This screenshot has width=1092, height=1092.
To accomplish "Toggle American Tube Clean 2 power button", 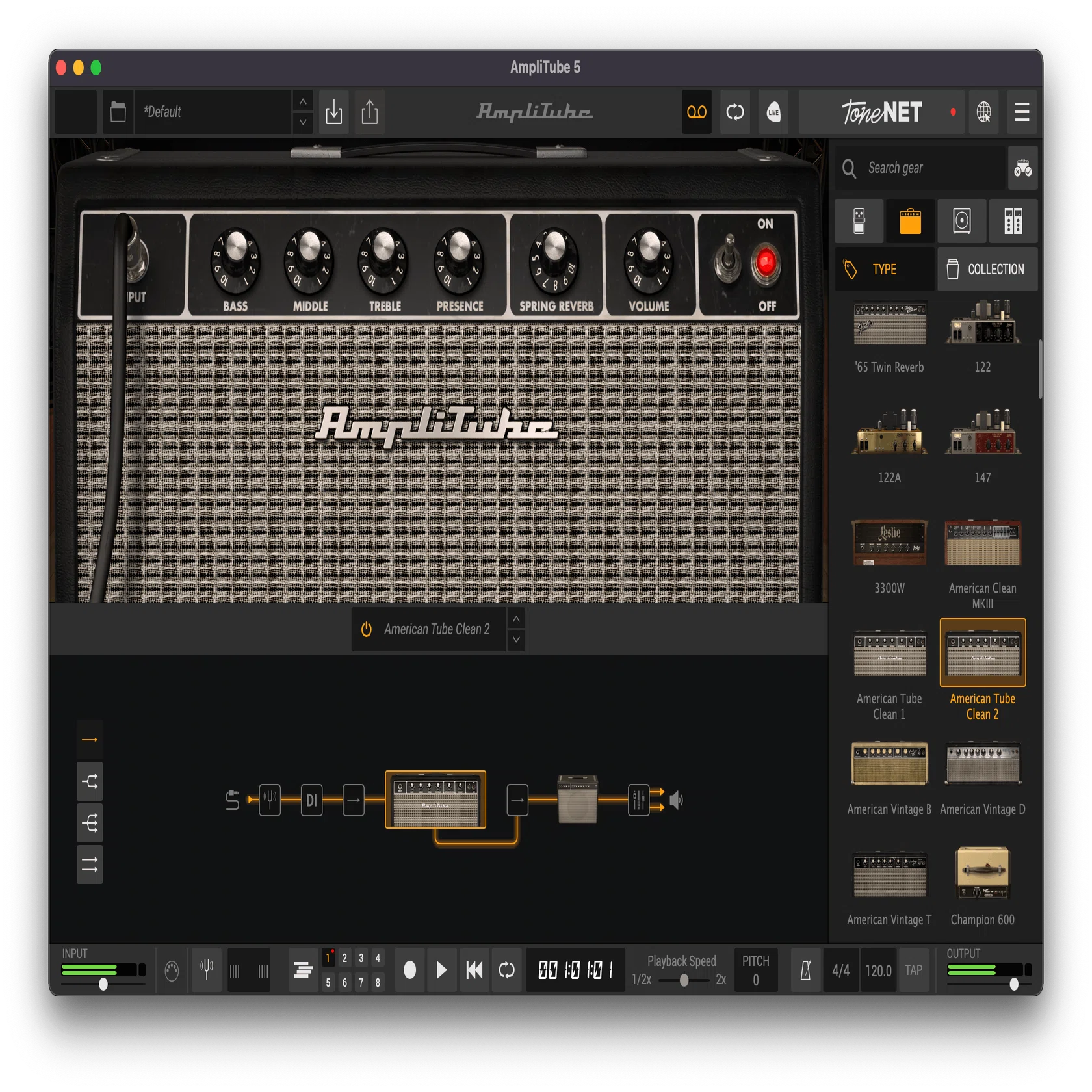I will (x=367, y=629).
